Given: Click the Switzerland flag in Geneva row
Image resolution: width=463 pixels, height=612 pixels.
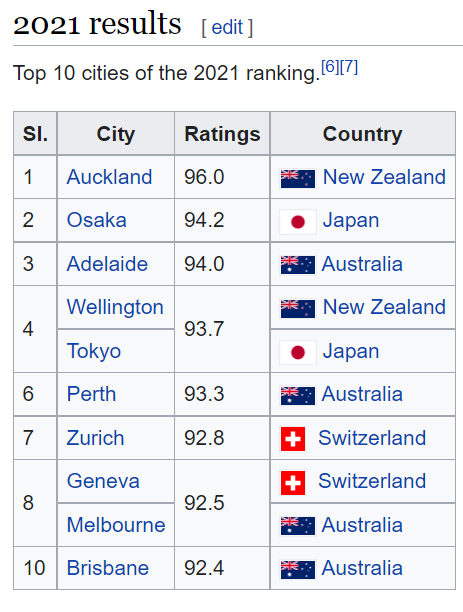Looking at the screenshot, I should (293, 483).
